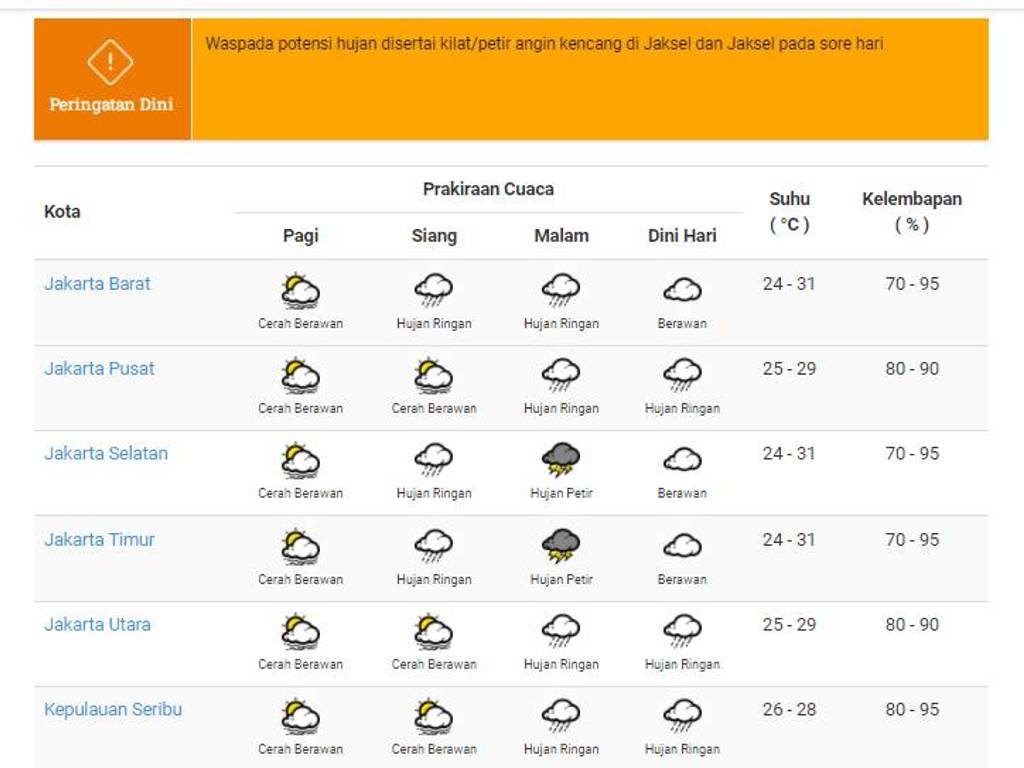Open Jakarta Utara forecast details
Image resolution: width=1024 pixels, height=768 pixels.
[x=97, y=625]
